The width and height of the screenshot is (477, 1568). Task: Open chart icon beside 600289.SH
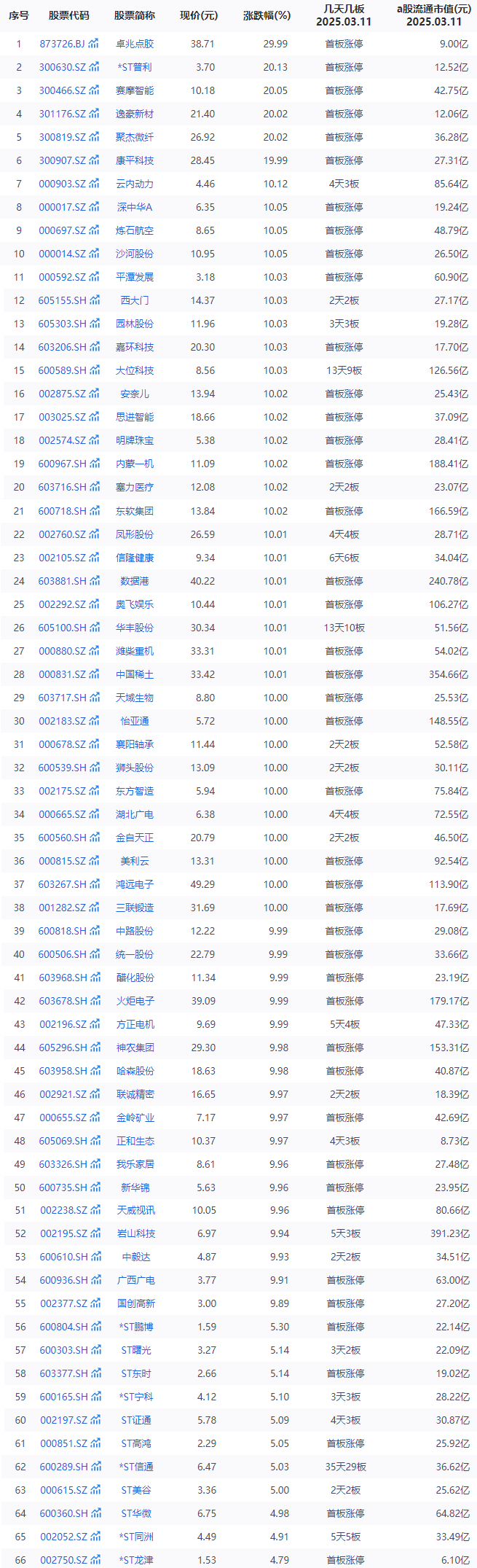click(x=95, y=1467)
